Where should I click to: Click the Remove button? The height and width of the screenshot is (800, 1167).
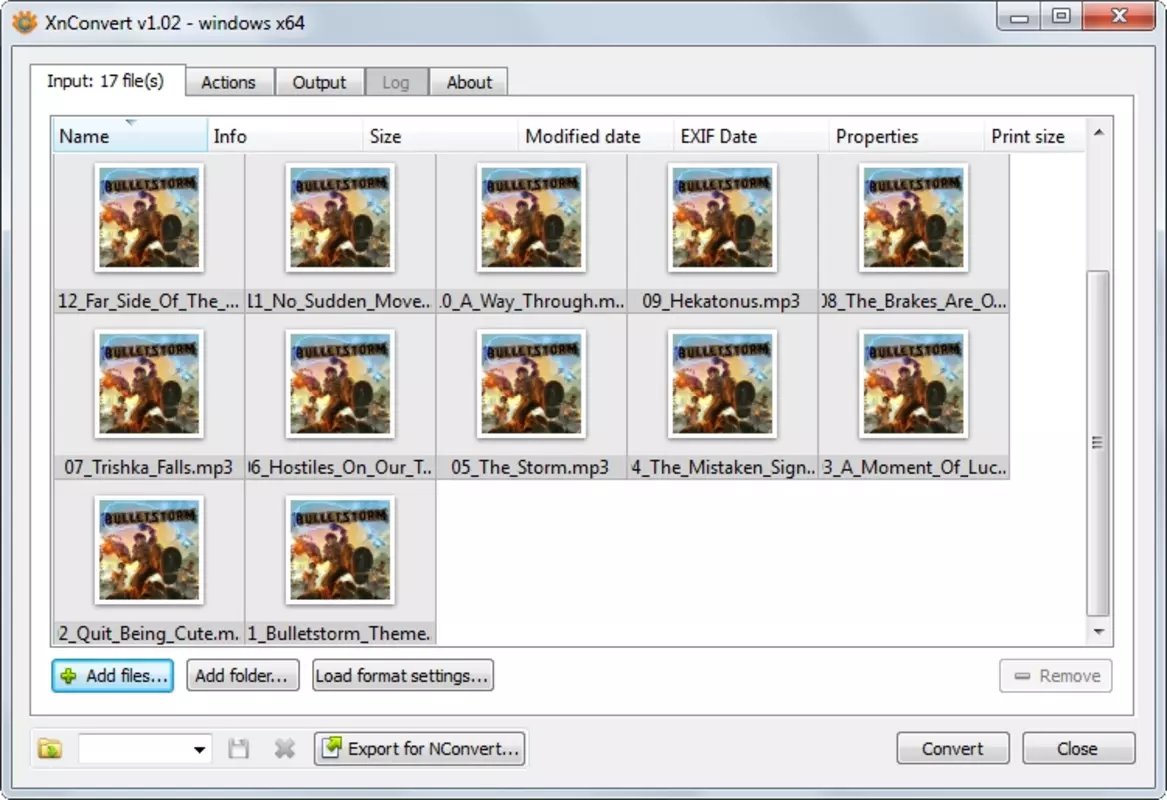[1056, 676]
